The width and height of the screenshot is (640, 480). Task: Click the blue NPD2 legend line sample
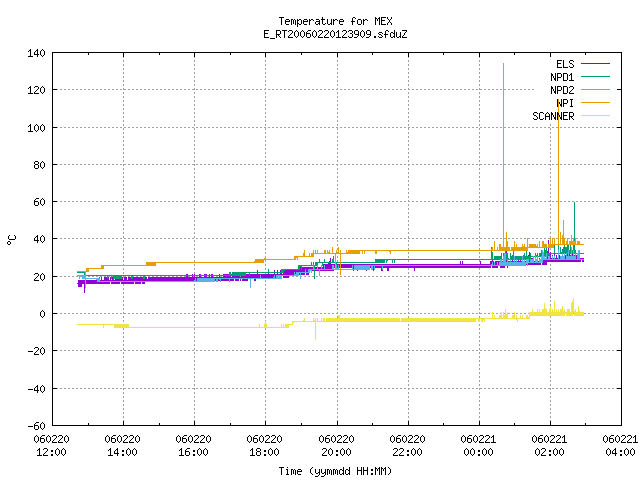[595, 89]
